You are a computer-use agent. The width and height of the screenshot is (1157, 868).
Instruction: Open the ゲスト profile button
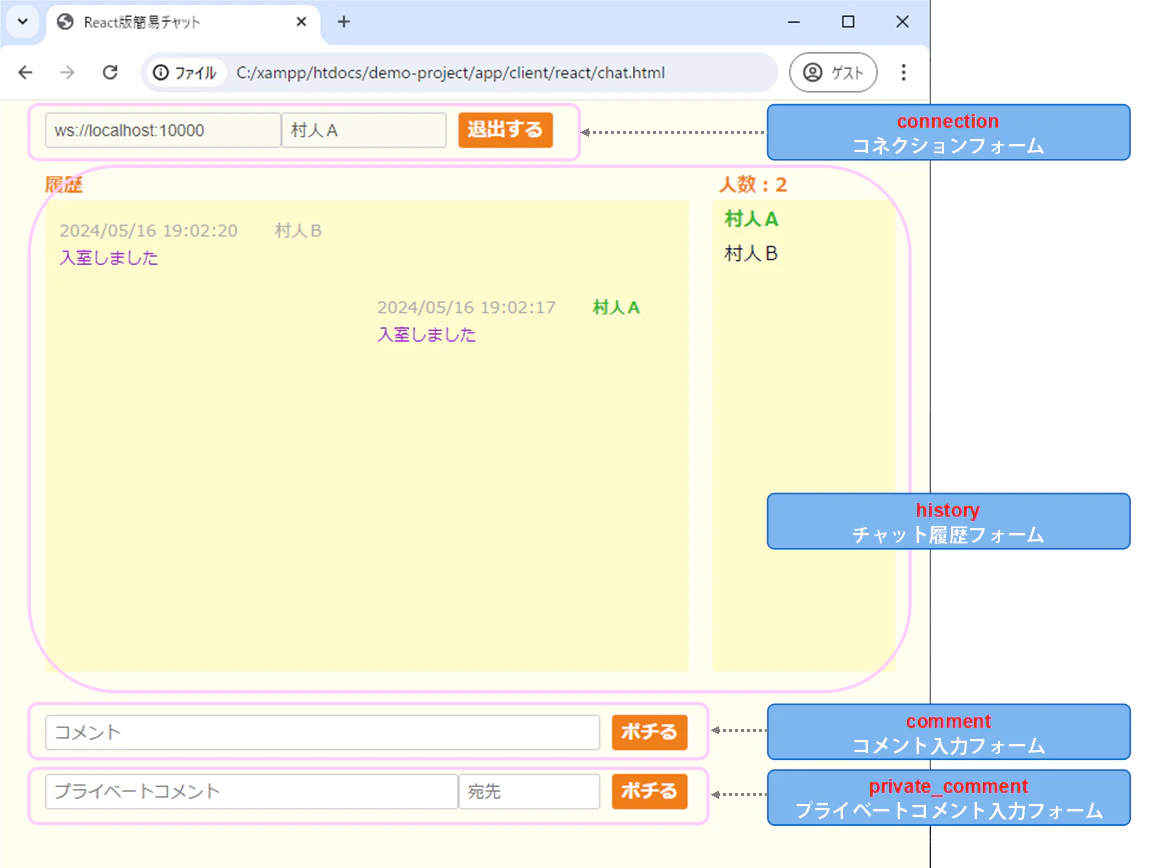pyautogui.click(x=833, y=72)
